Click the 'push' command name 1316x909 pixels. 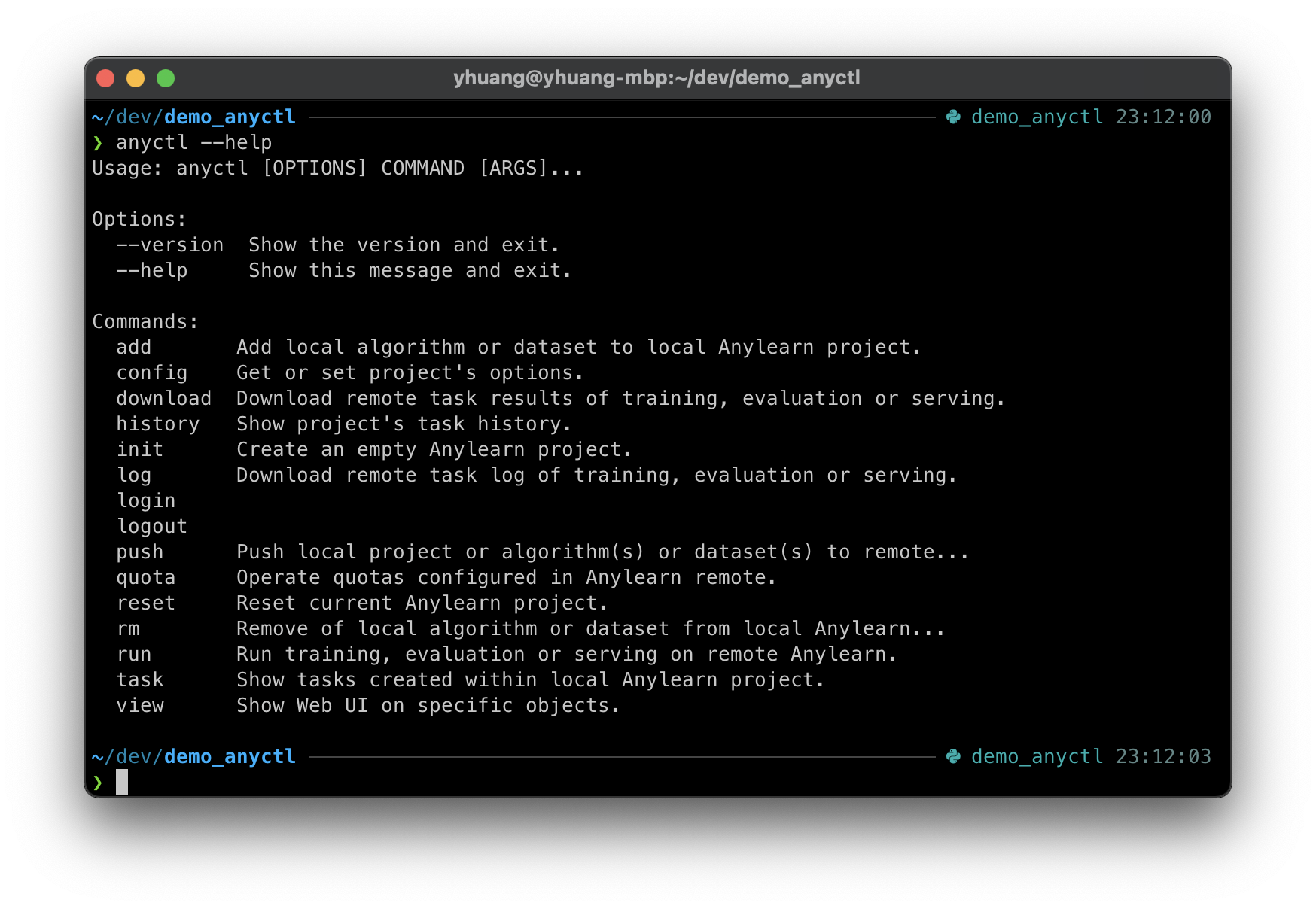pos(140,552)
